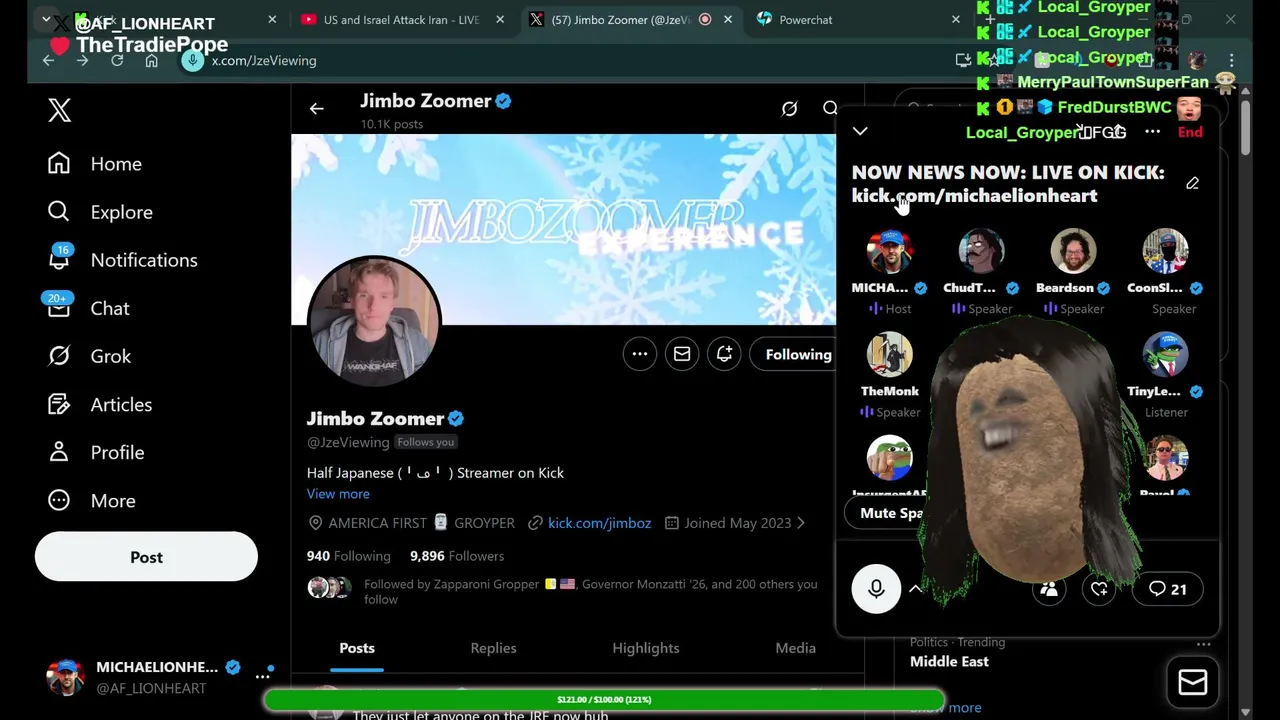1280x720 pixels.
Task: Expand profile details chevron after Joined
Action: coord(800,523)
